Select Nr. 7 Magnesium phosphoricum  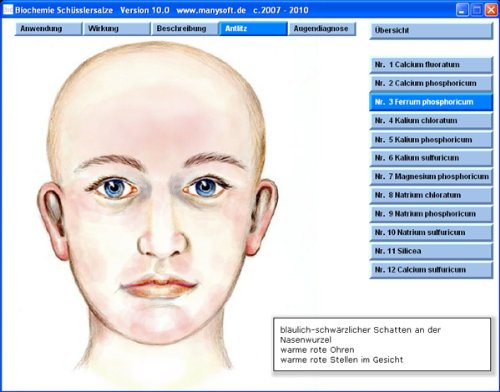431,177
